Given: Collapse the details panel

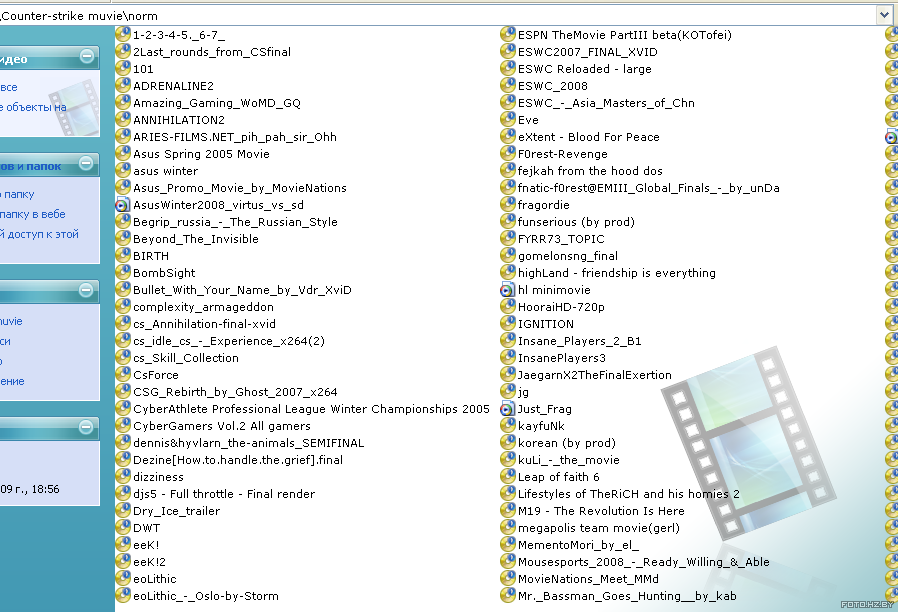Looking at the screenshot, I should (x=86, y=427).
